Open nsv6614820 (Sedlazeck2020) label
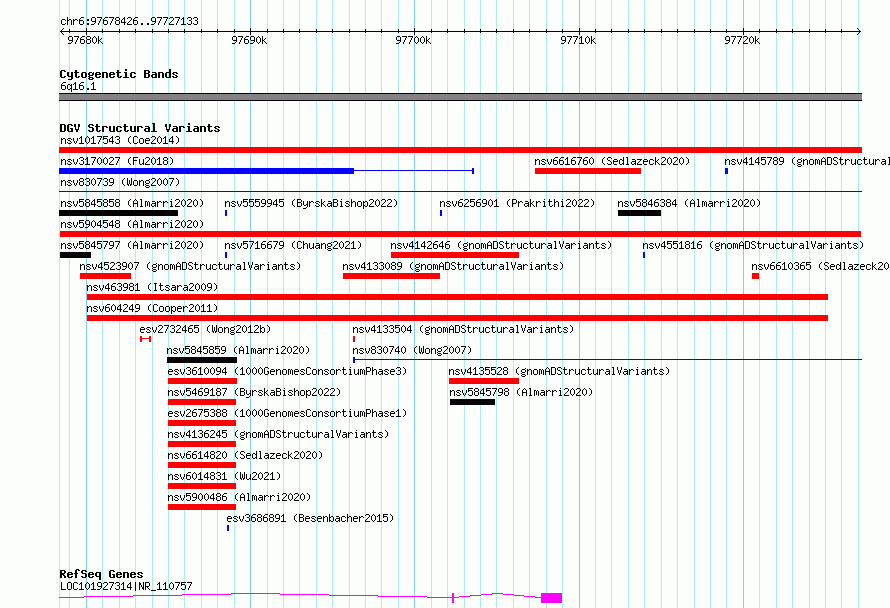Viewport: 890px width, 608px height. (245, 455)
